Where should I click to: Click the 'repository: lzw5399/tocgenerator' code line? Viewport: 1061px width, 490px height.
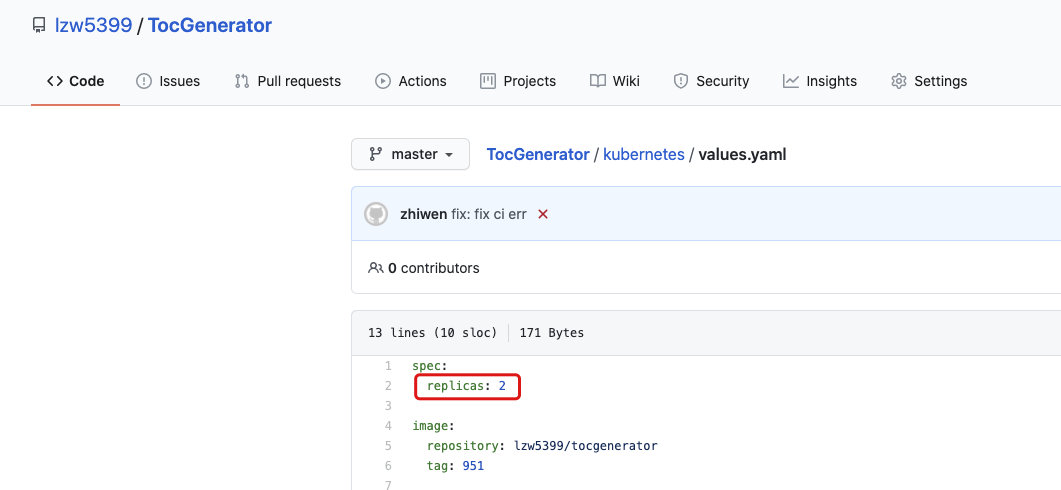coord(542,446)
